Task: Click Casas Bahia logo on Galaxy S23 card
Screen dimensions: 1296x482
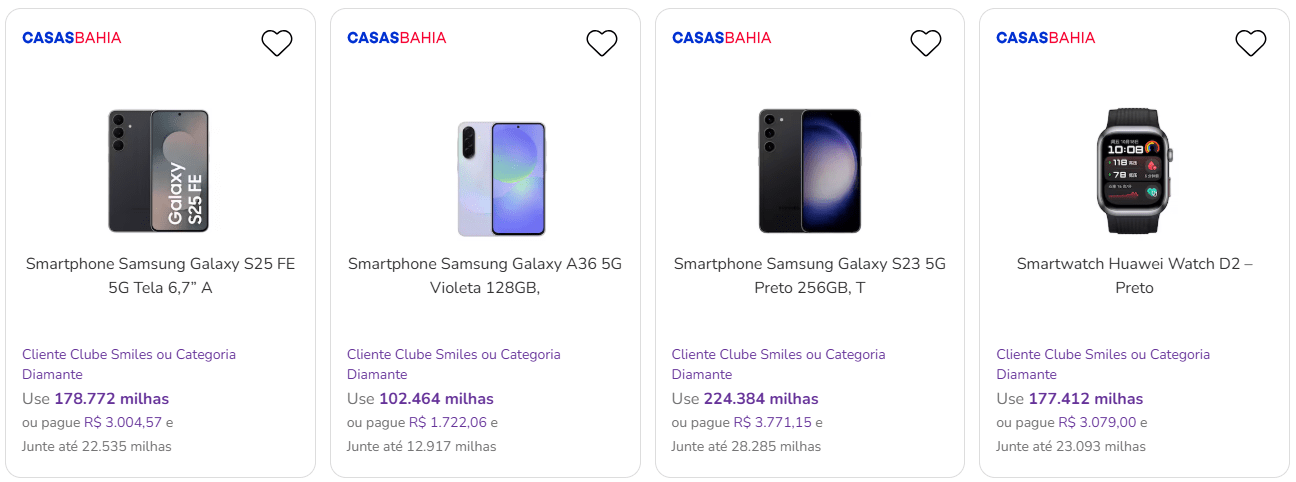Action: pos(722,38)
